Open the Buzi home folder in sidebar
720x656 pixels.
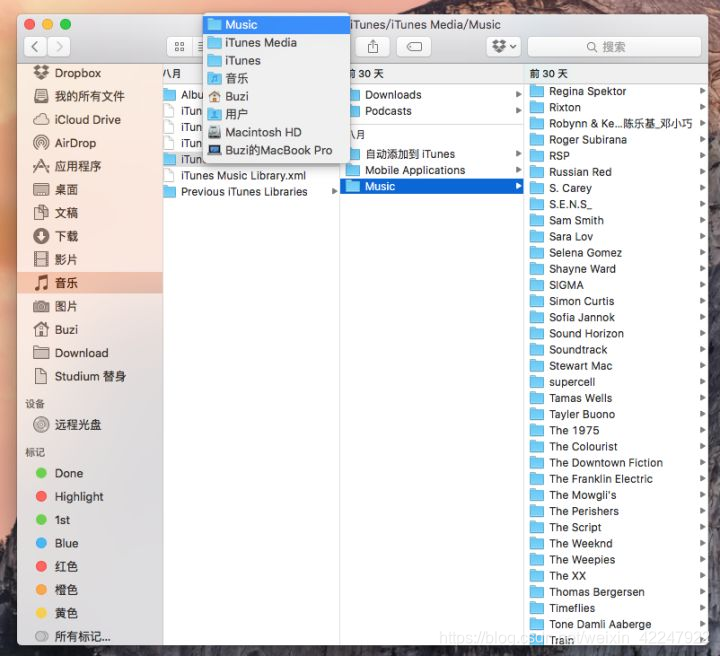pos(90,330)
